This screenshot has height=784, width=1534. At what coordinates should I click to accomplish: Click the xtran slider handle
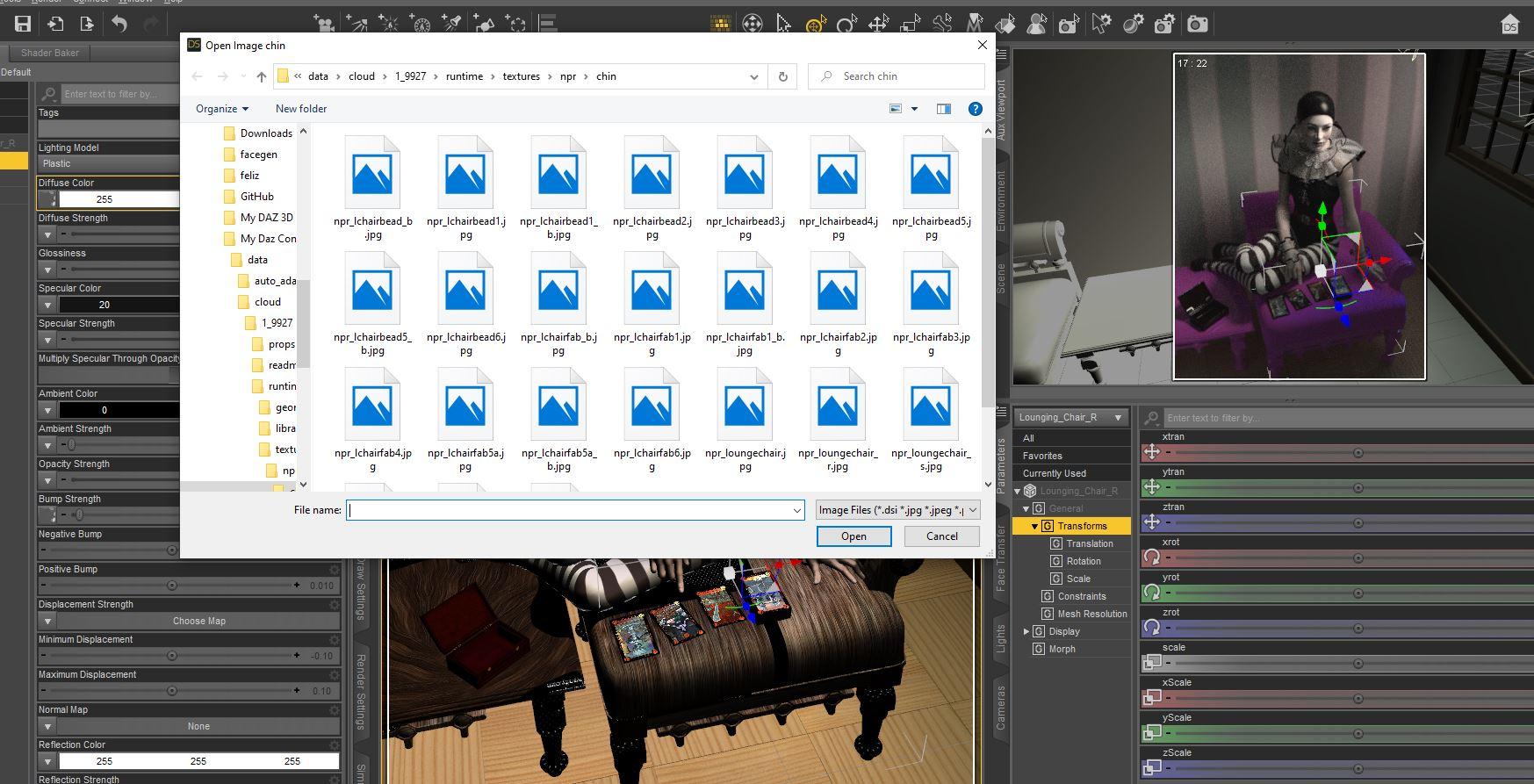[1358, 453]
